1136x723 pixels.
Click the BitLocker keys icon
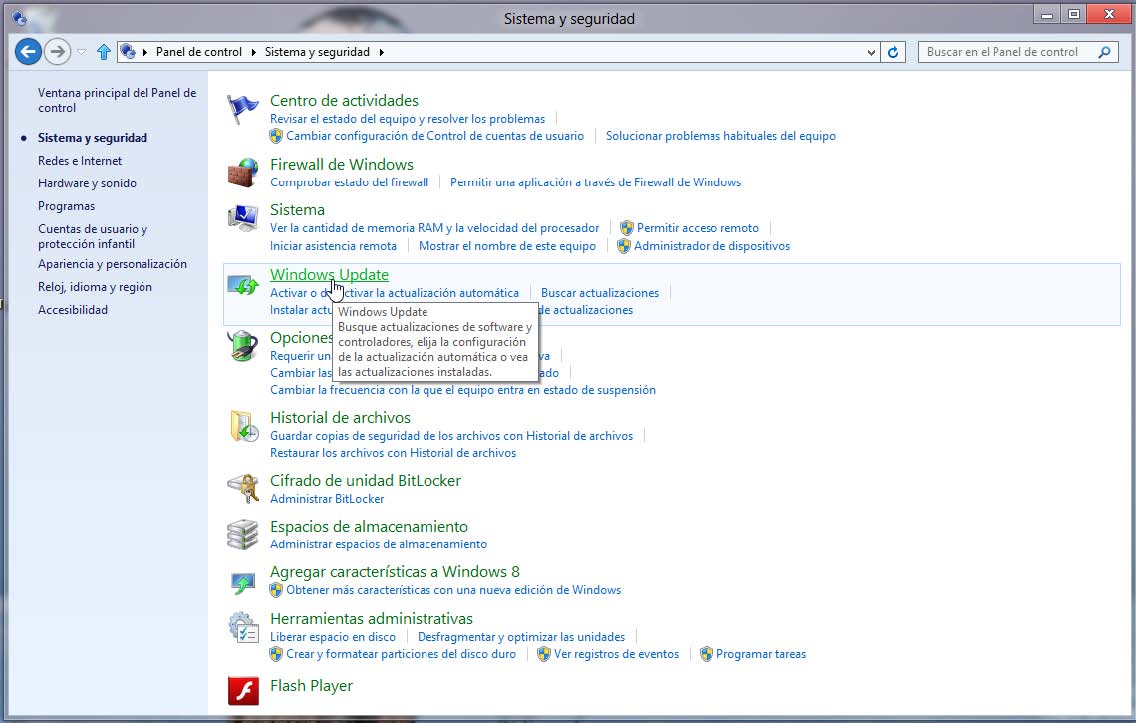tap(242, 489)
